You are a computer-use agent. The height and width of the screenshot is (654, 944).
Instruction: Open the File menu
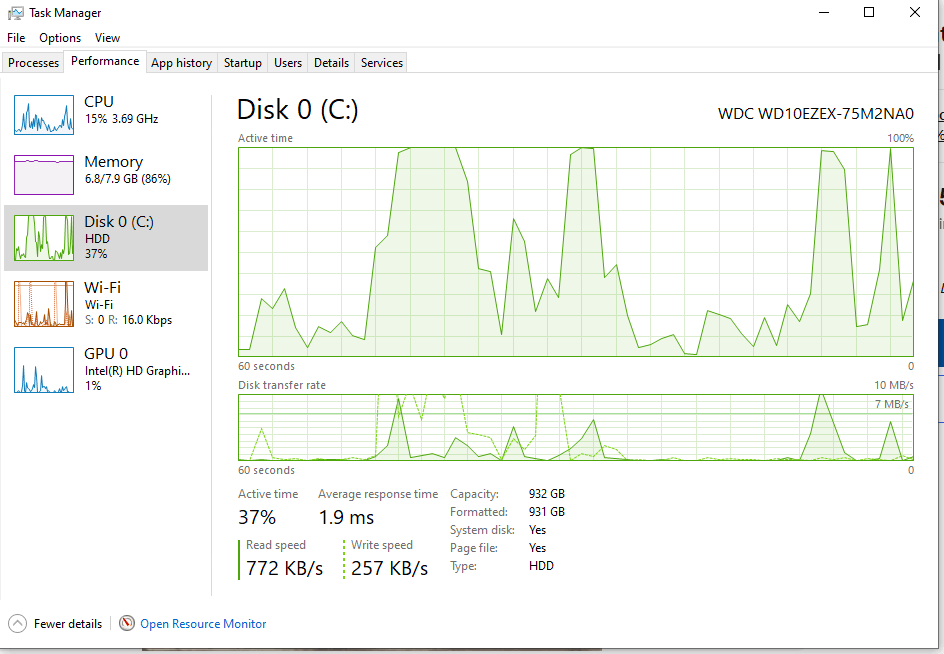coord(16,37)
